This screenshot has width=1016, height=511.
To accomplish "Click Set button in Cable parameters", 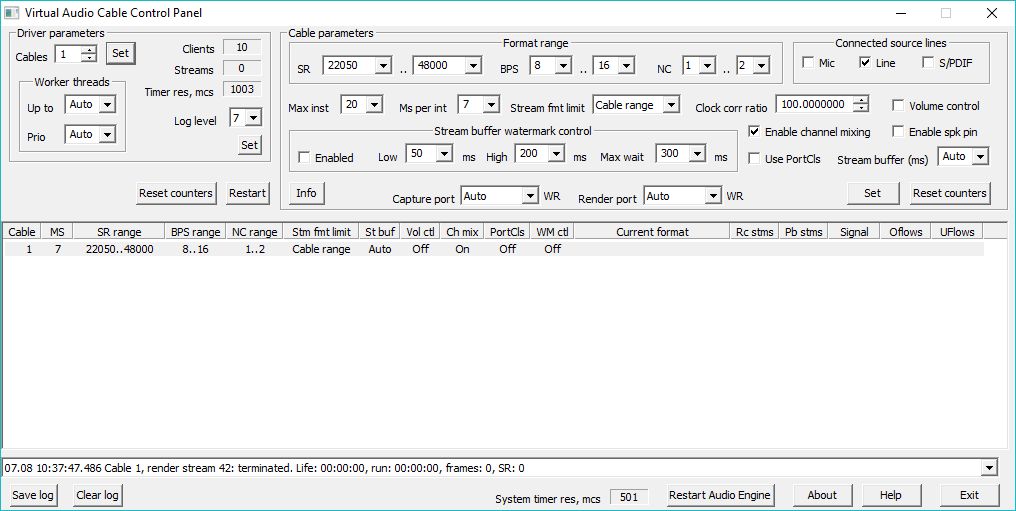I will (873, 193).
